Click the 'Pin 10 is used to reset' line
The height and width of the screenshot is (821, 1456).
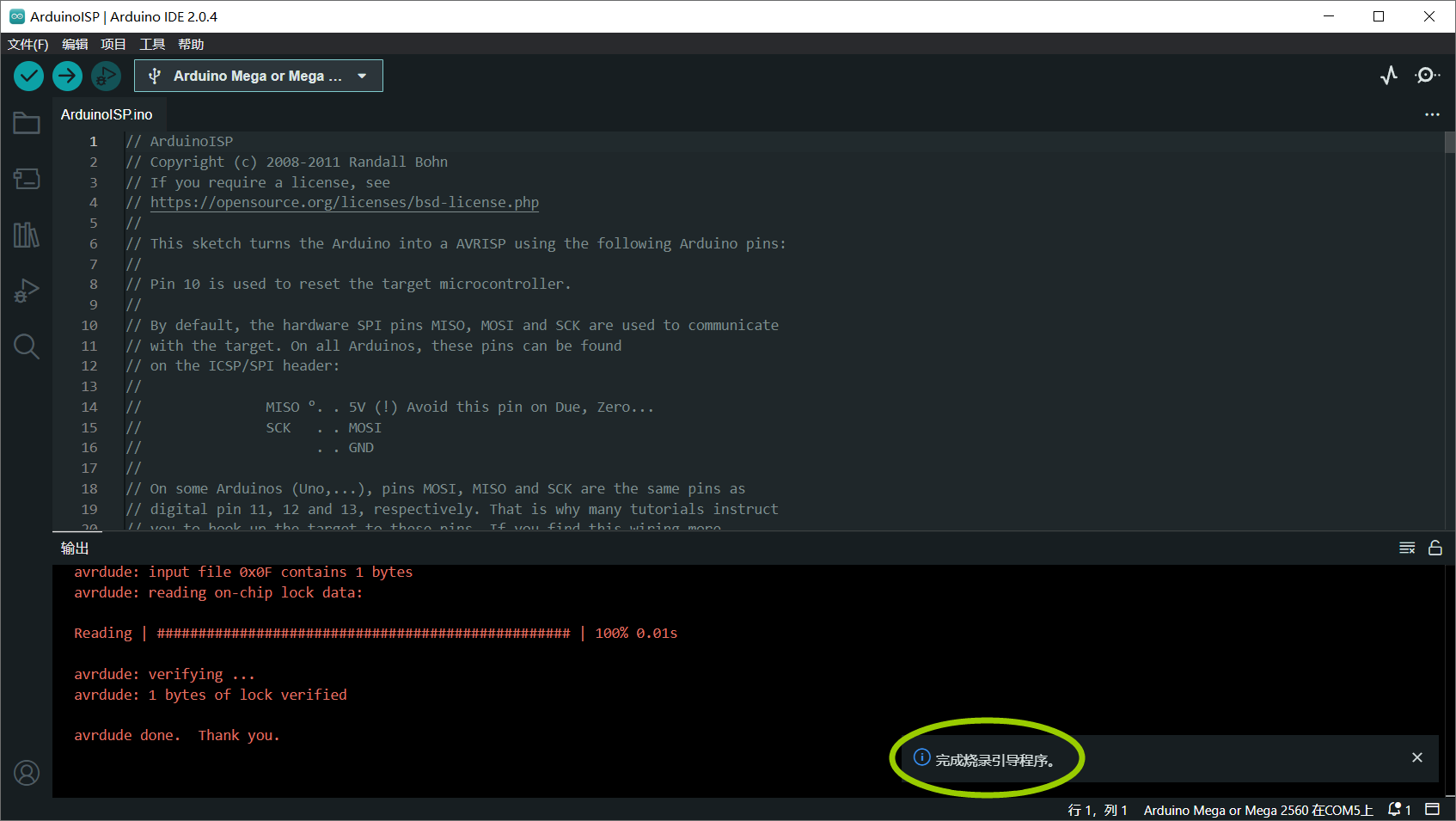click(x=348, y=285)
